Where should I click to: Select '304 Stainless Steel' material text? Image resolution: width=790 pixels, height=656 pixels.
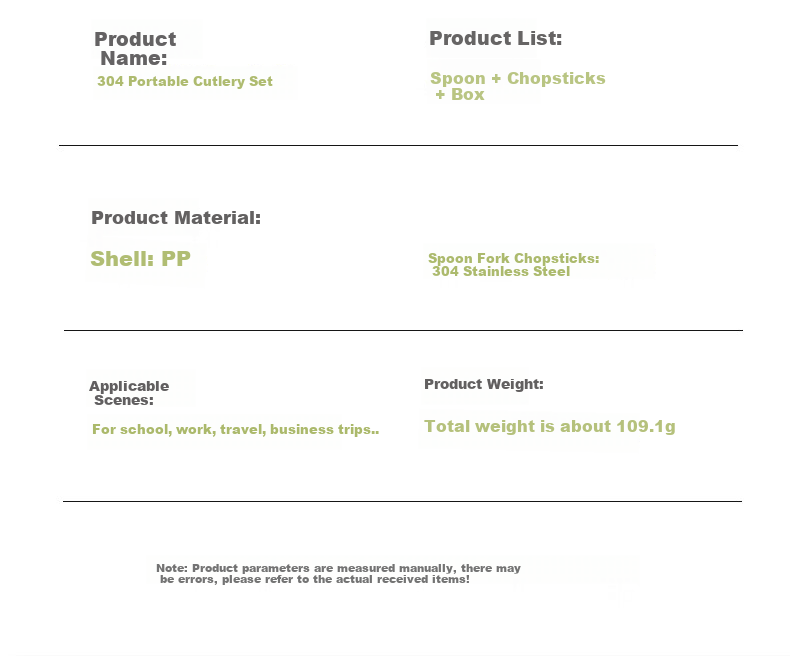click(501, 272)
